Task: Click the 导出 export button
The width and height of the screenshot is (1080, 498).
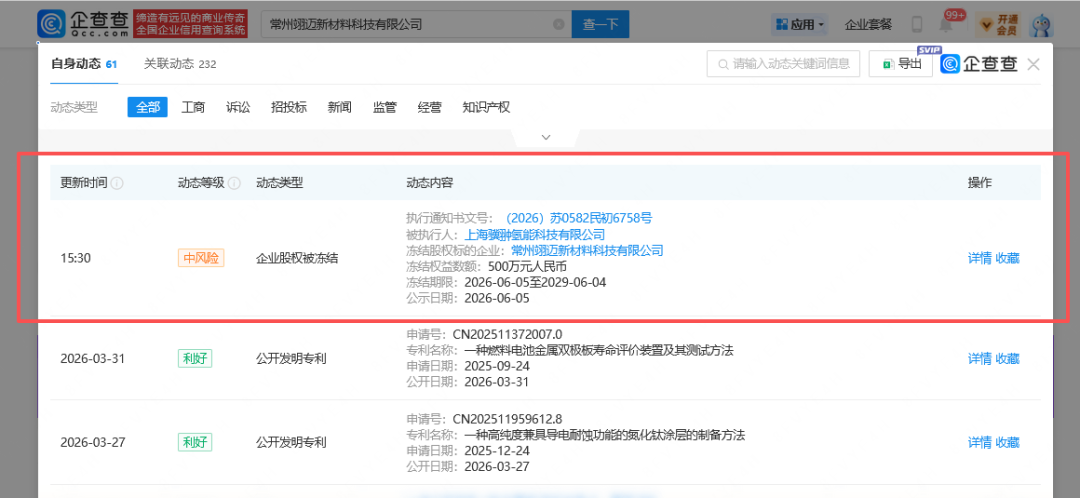Action: [x=901, y=64]
